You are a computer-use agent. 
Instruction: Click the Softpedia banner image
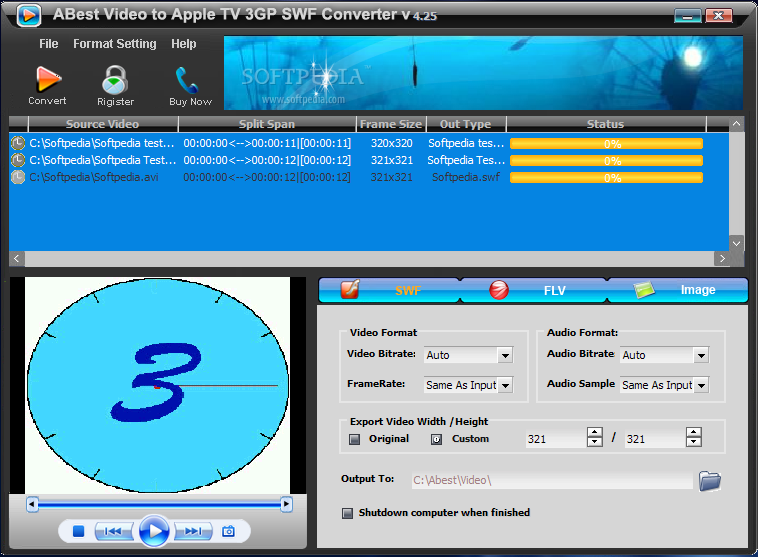(x=483, y=73)
